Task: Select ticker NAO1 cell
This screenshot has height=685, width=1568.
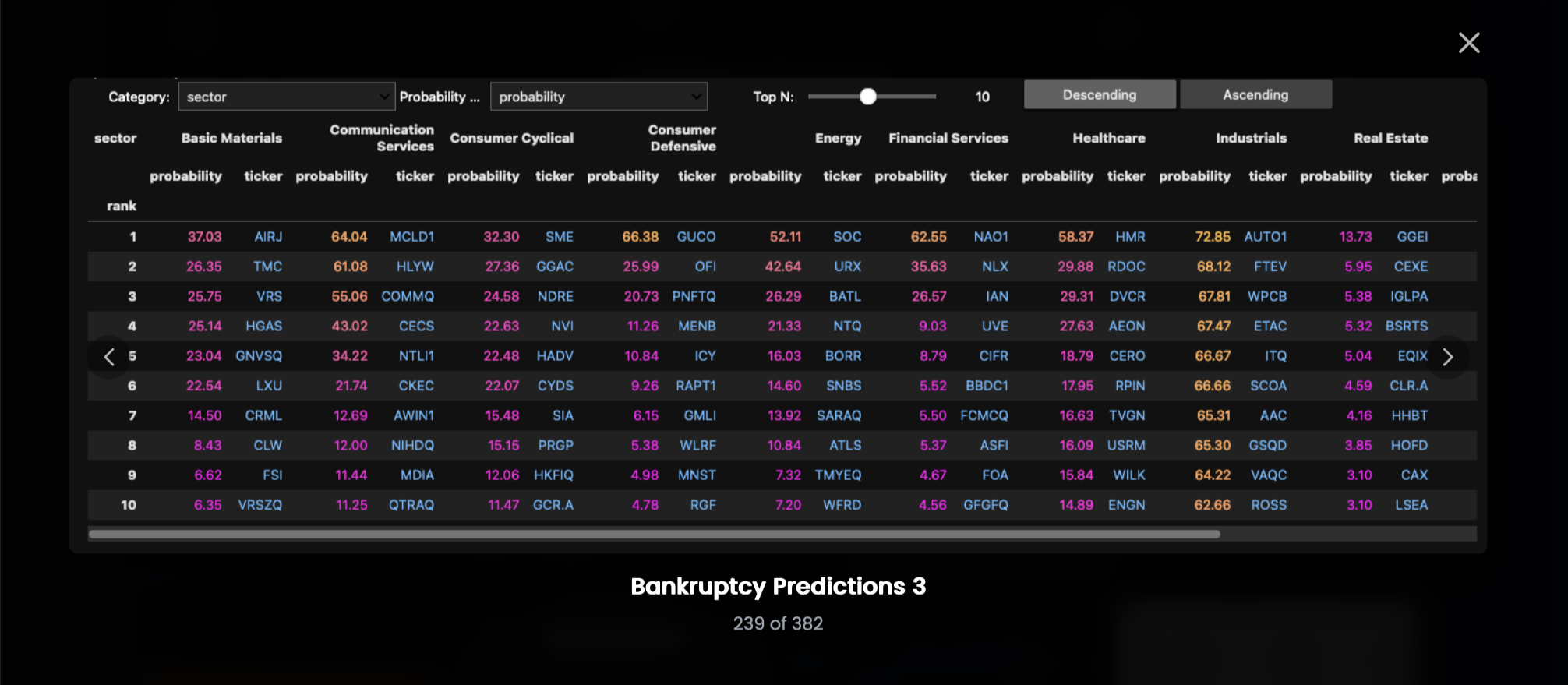Action: 991,237
